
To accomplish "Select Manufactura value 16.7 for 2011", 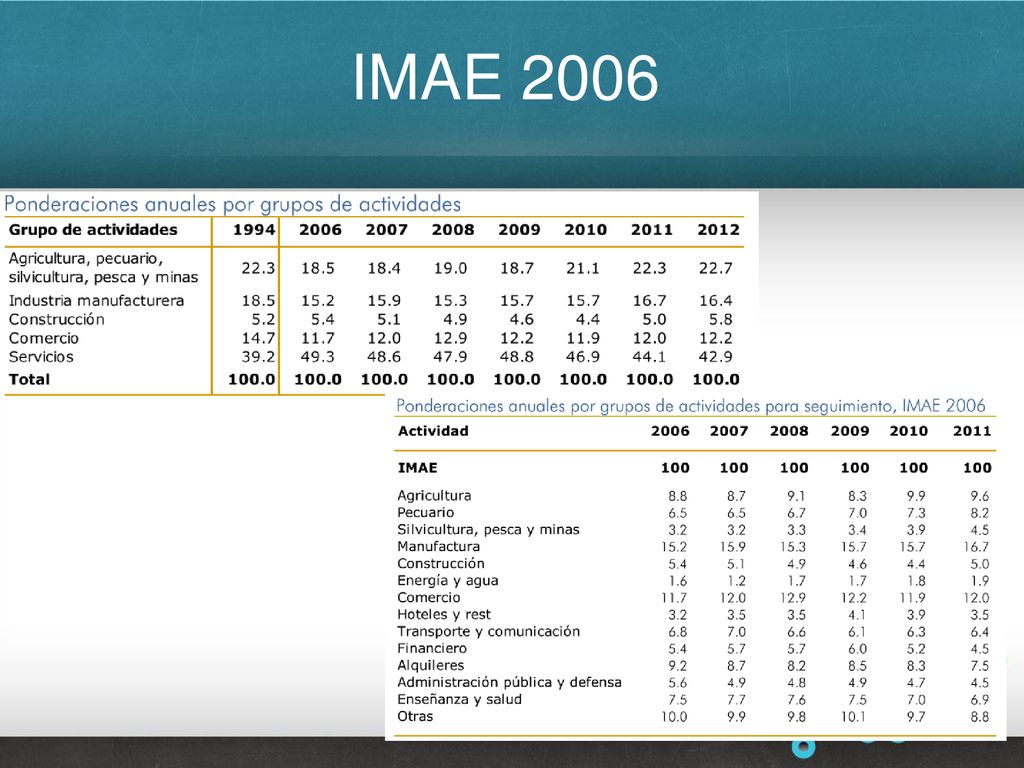I will [x=976, y=547].
